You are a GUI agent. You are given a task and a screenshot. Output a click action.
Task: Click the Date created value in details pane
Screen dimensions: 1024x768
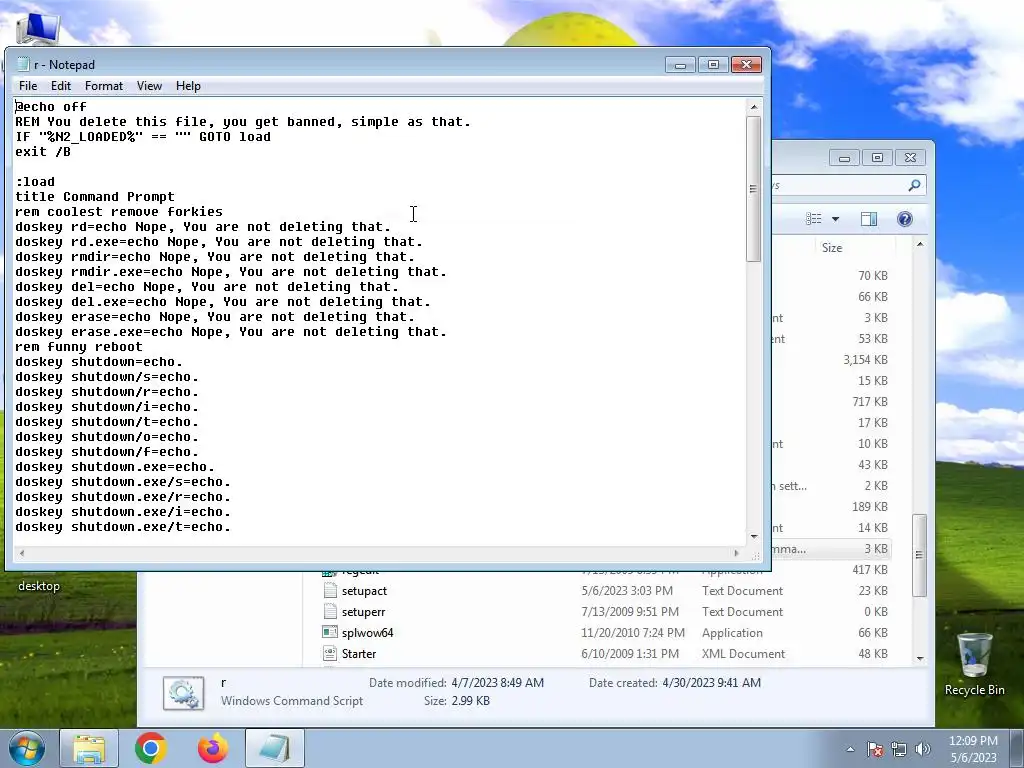coord(711,682)
